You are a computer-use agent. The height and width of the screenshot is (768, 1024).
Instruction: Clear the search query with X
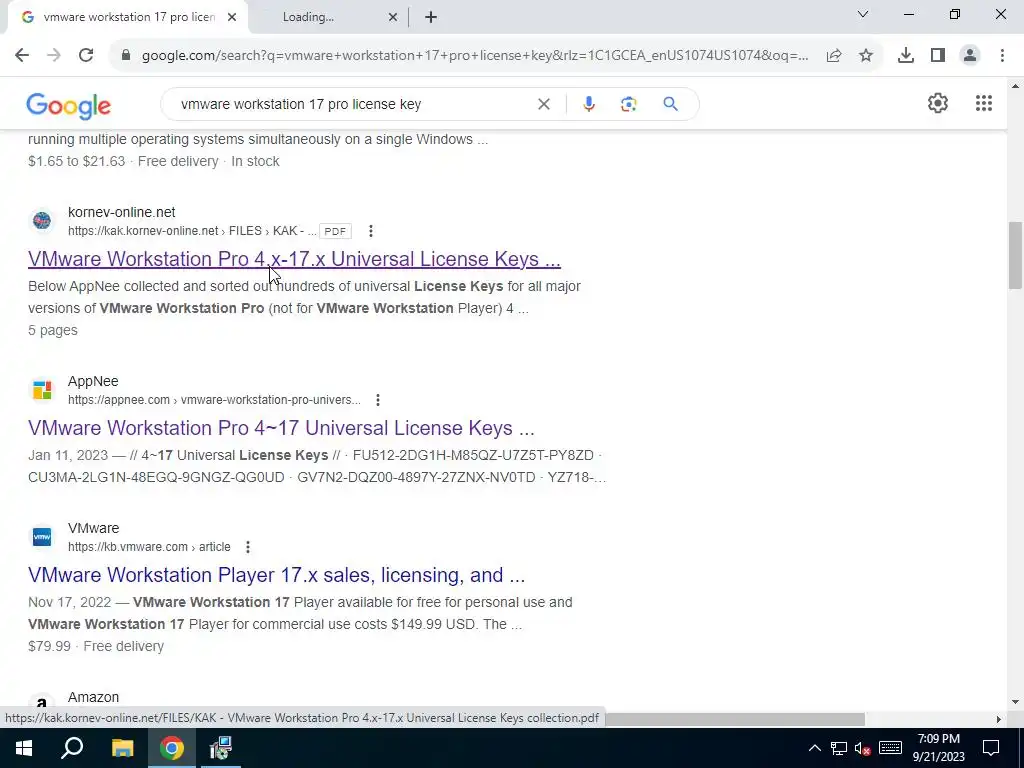(x=543, y=104)
